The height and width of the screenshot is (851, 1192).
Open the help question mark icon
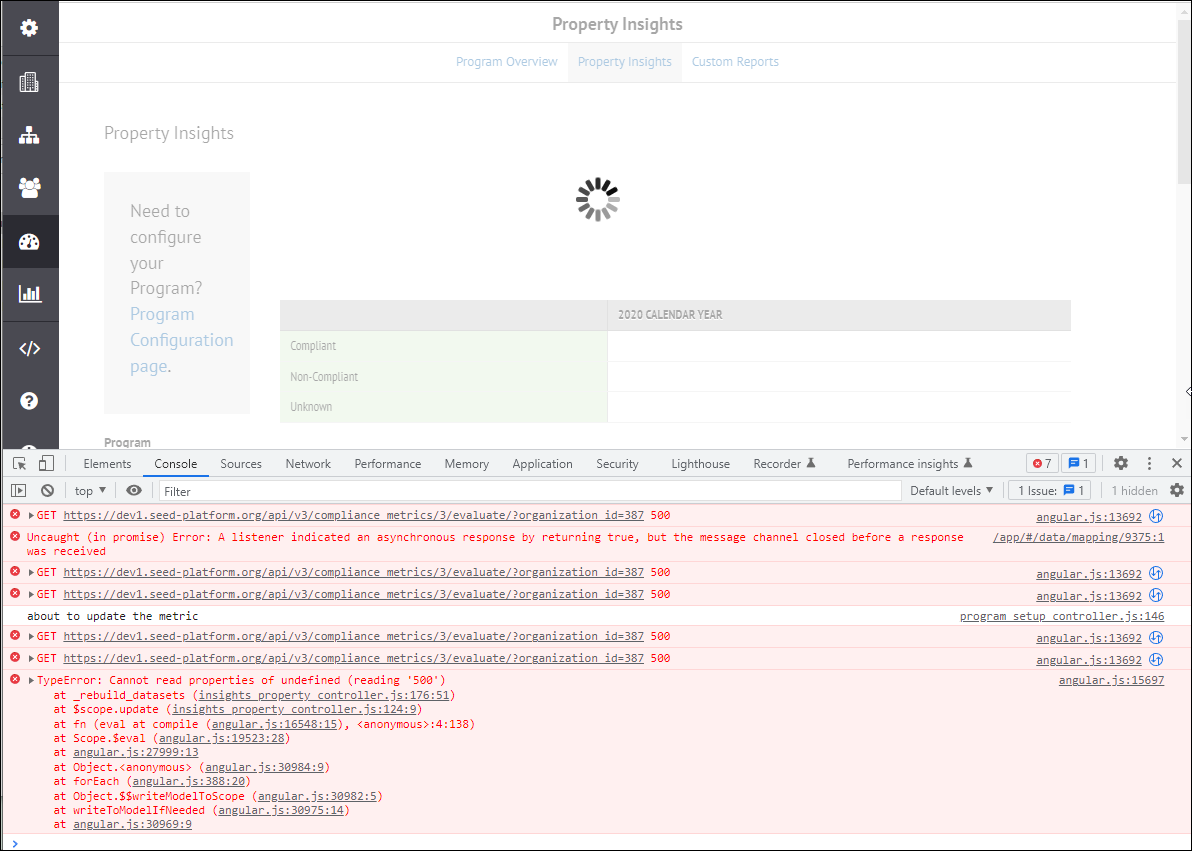coord(29,400)
